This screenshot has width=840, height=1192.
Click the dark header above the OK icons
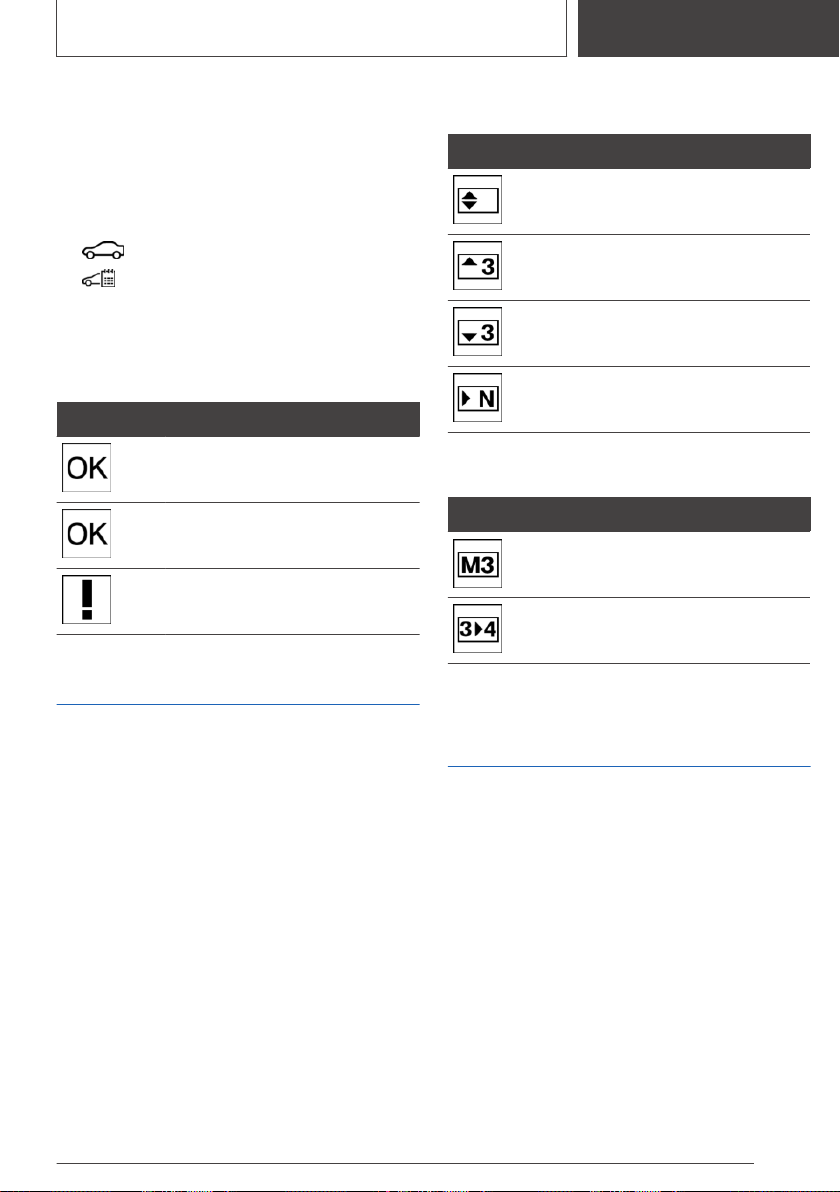pyautogui.click(x=238, y=419)
